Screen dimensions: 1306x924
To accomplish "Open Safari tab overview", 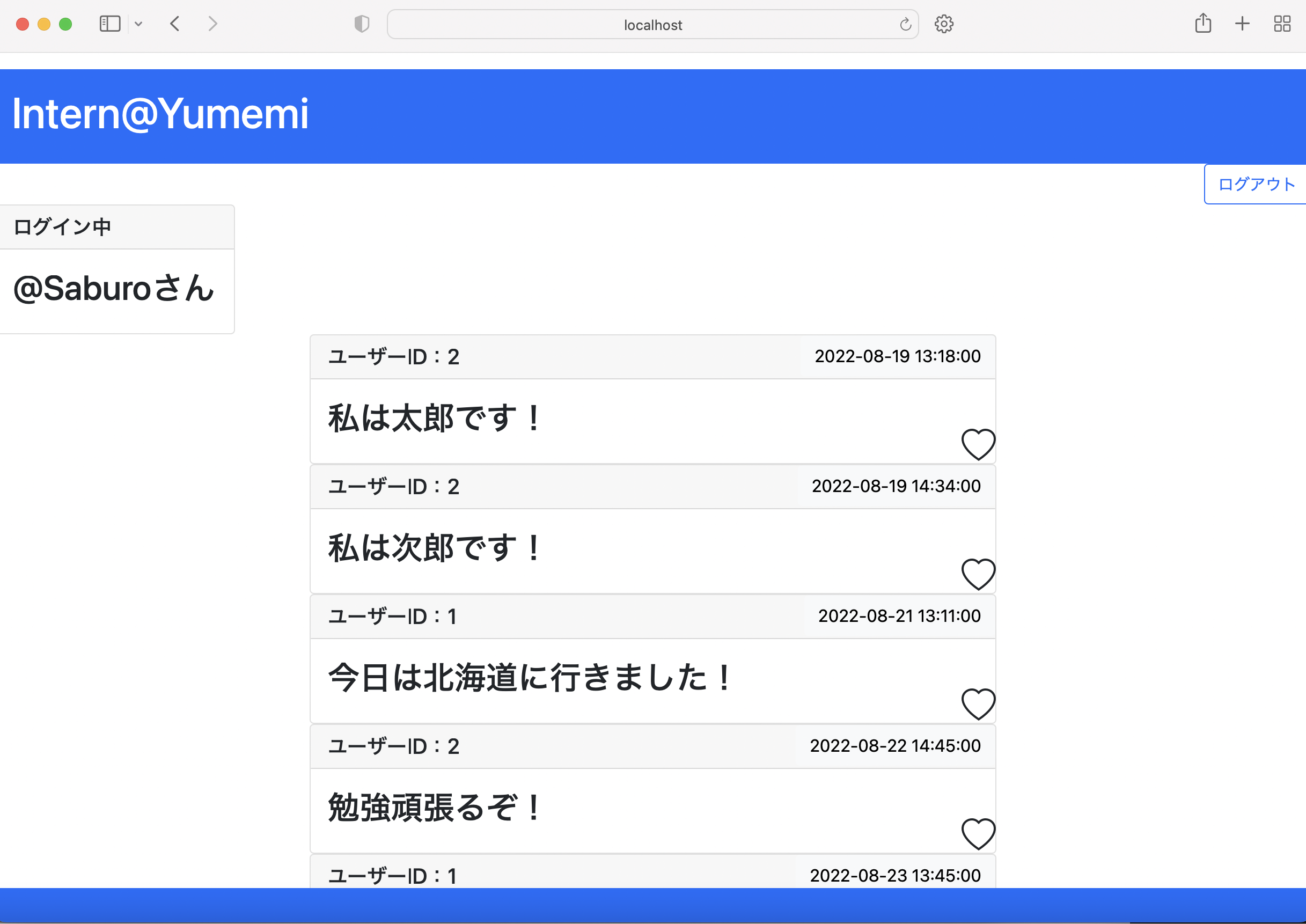I will tap(1282, 24).
